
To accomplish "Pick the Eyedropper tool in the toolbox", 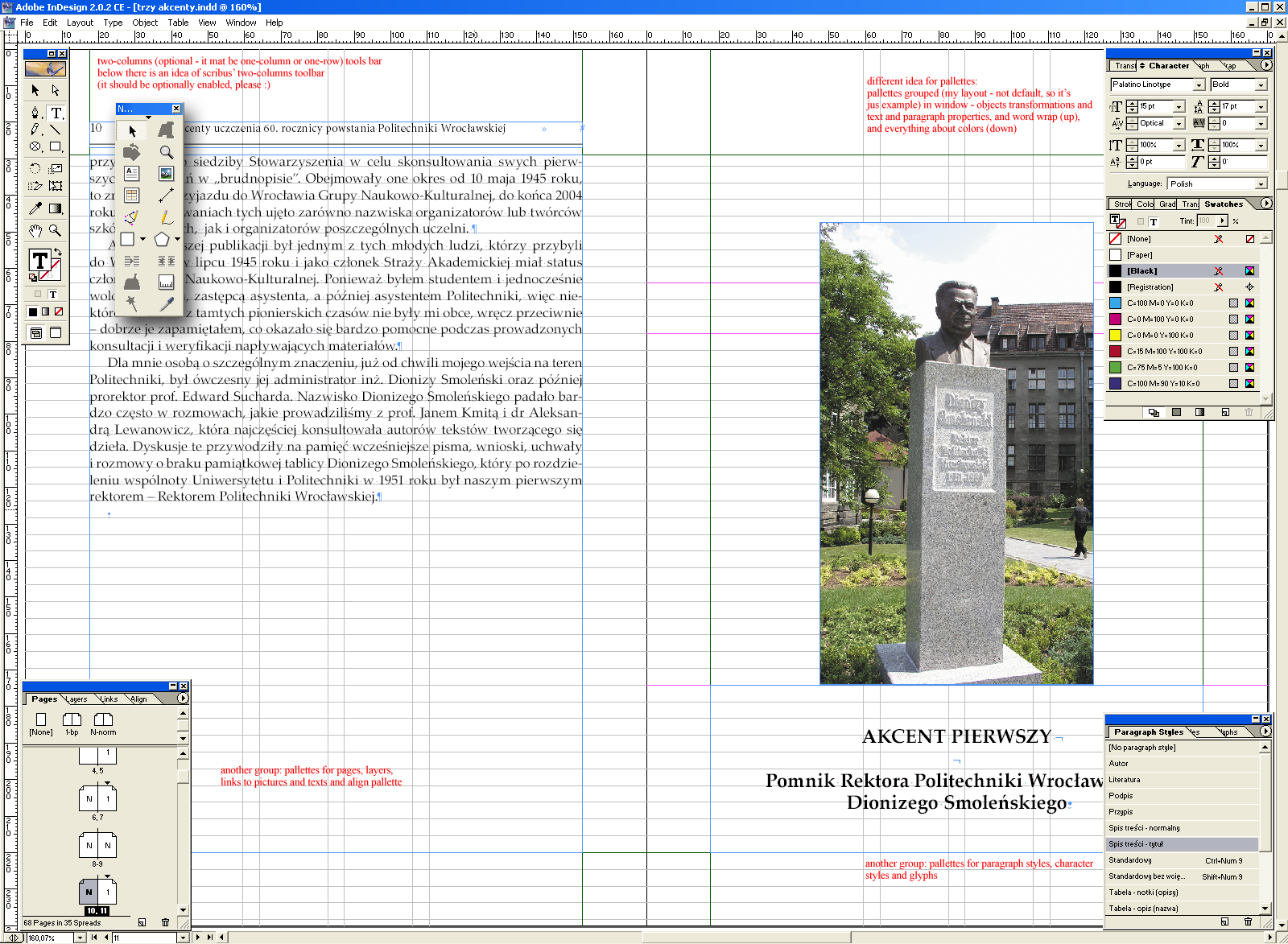I will (35, 208).
